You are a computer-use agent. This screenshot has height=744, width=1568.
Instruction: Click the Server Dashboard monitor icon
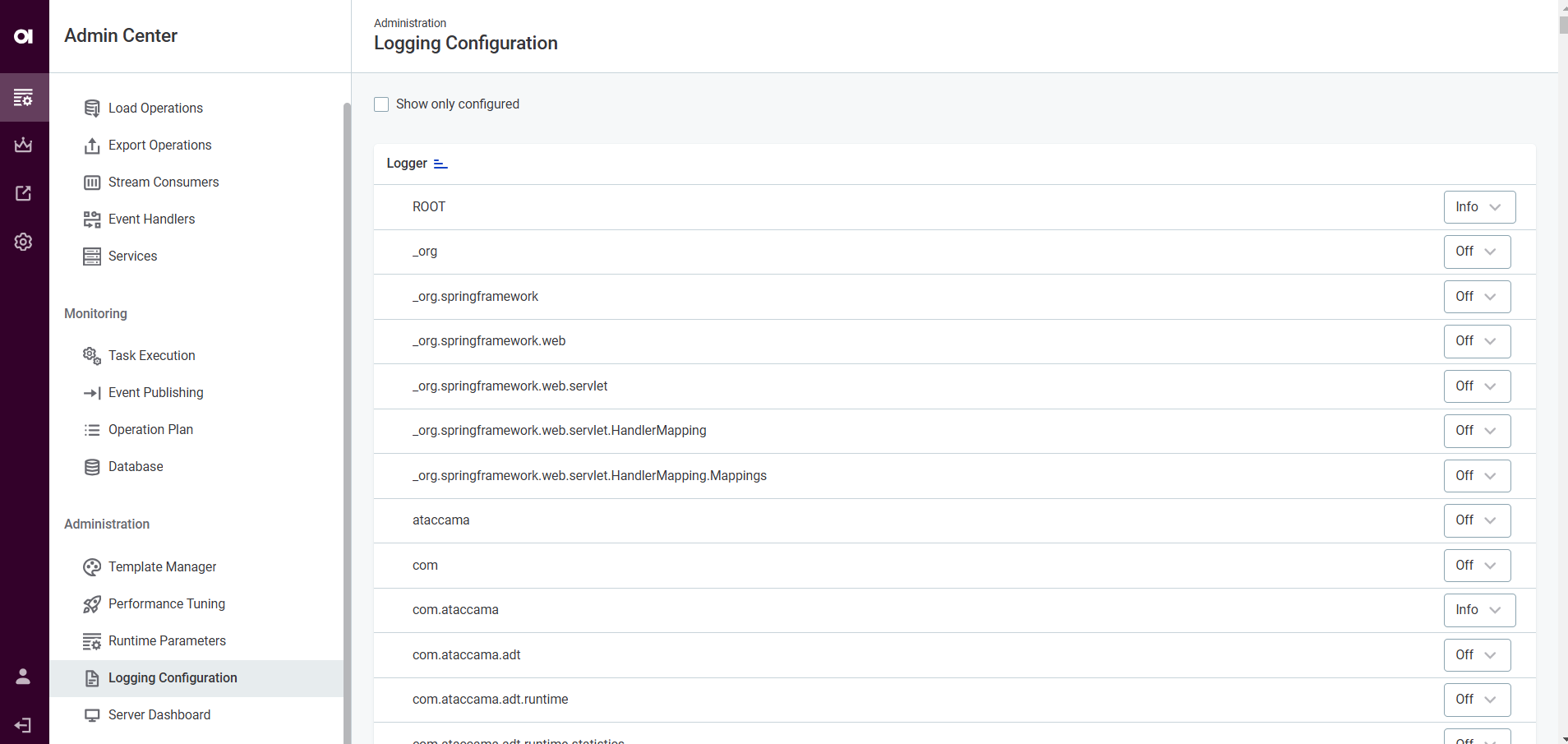point(92,714)
